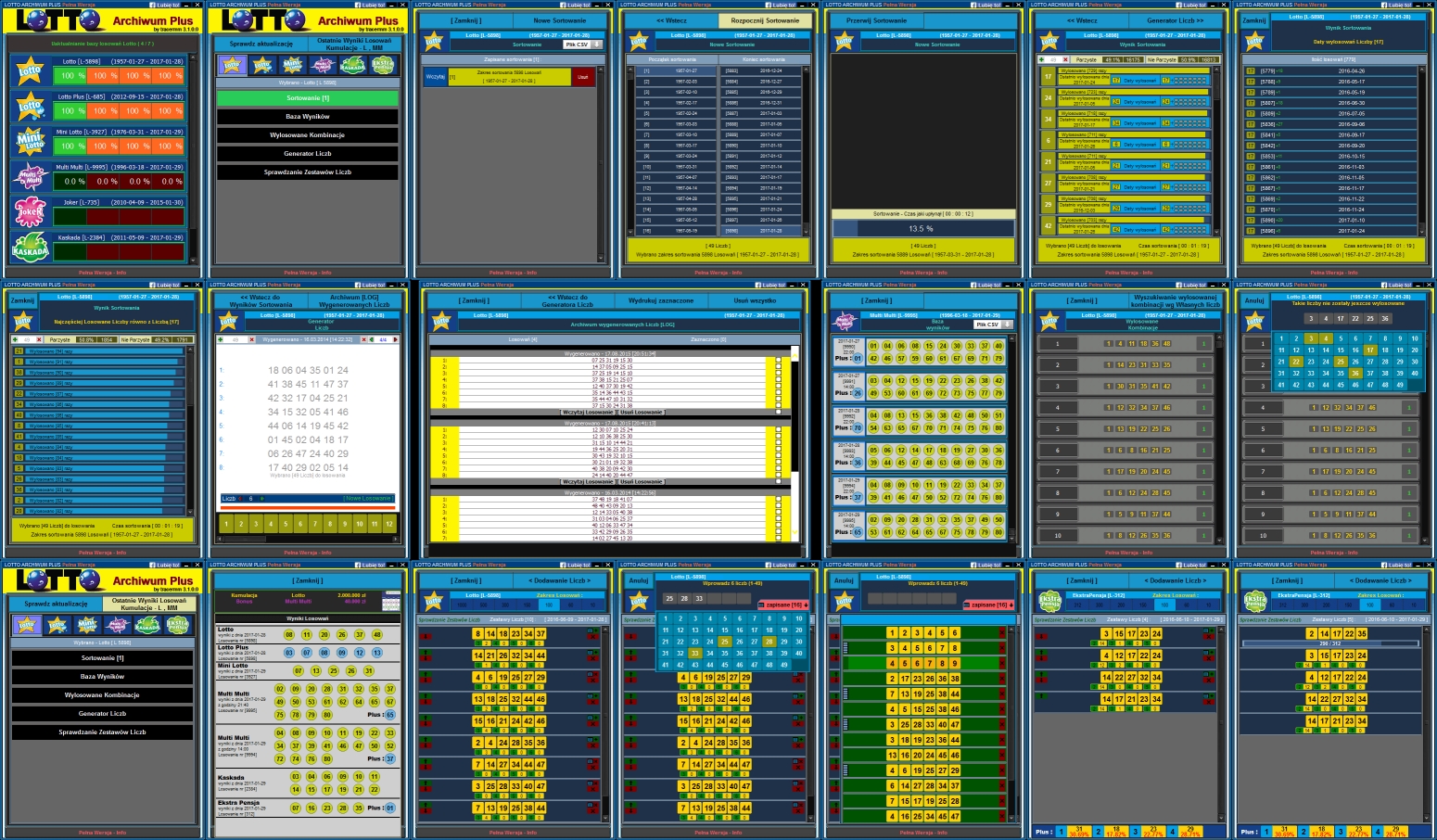Click the Nowe Sortowanie button

click(x=559, y=19)
